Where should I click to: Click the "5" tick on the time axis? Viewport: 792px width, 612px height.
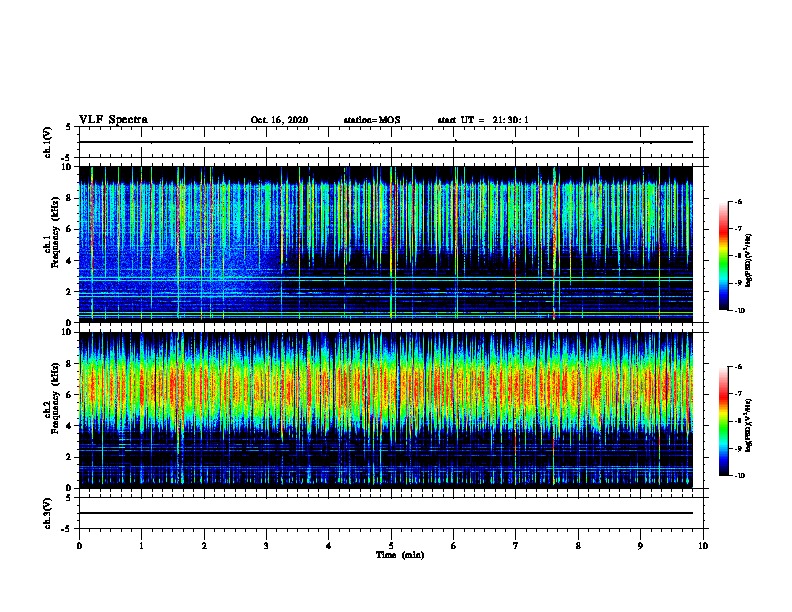391,546
